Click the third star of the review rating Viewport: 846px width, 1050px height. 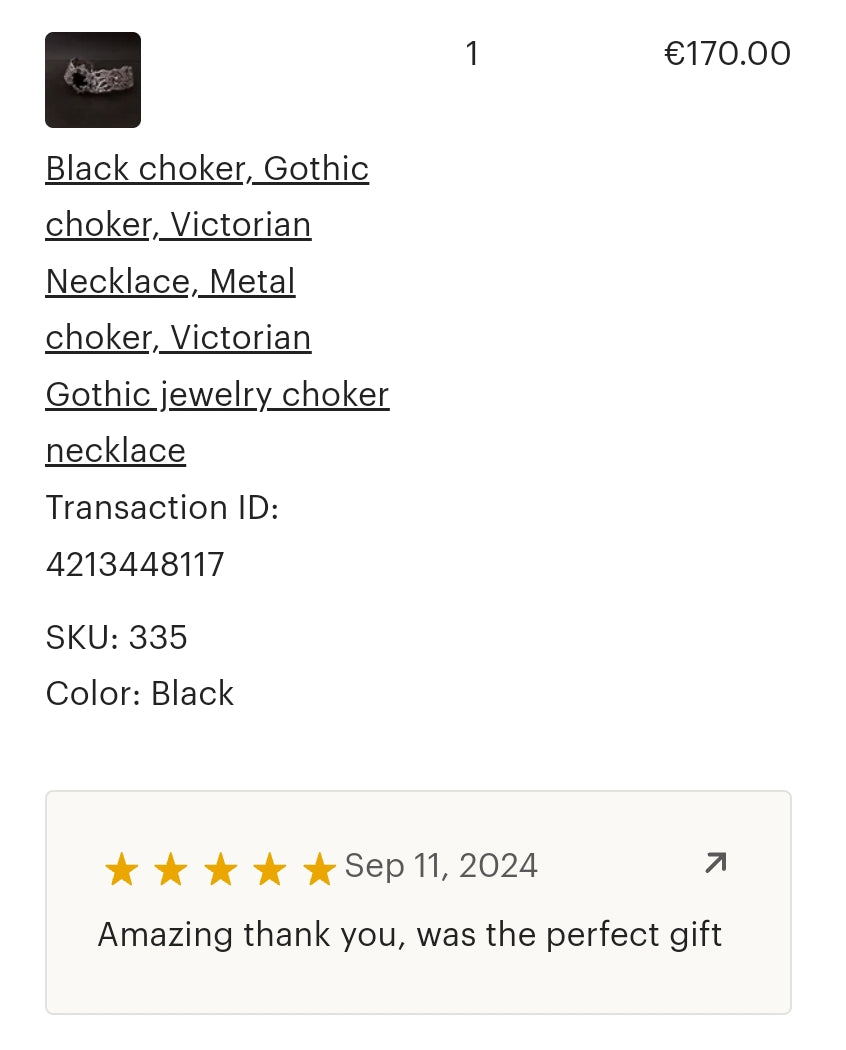point(220,868)
